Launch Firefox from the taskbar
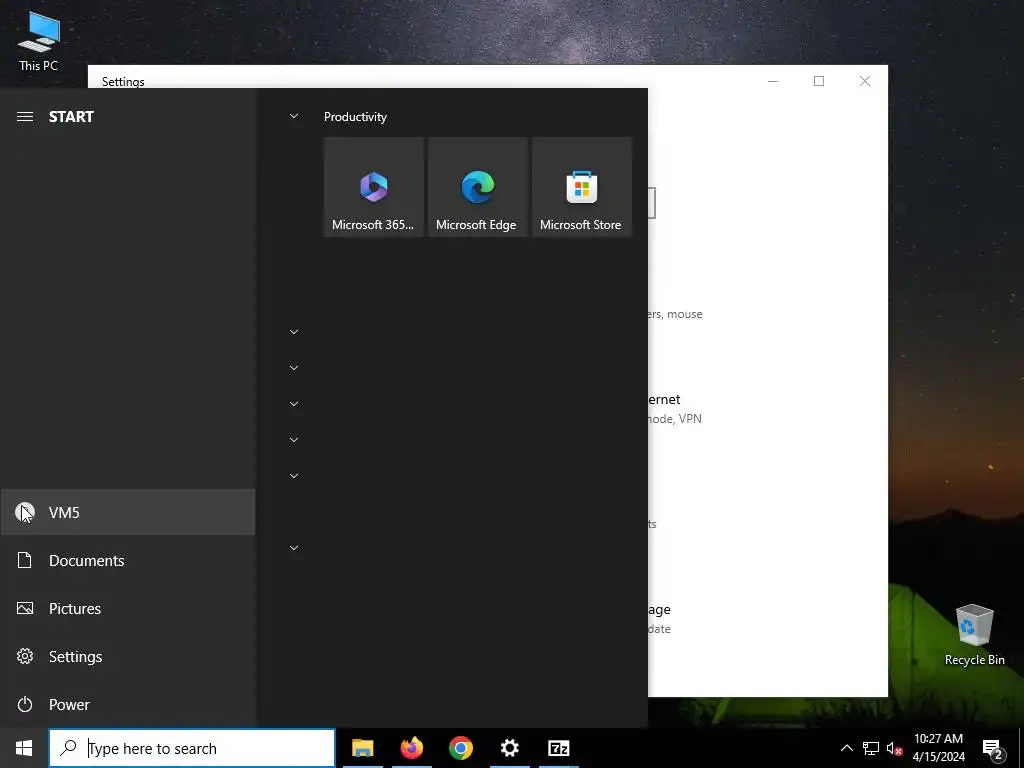Image resolution: width=1024 pixels, height=768 pixels. (411, 748)
